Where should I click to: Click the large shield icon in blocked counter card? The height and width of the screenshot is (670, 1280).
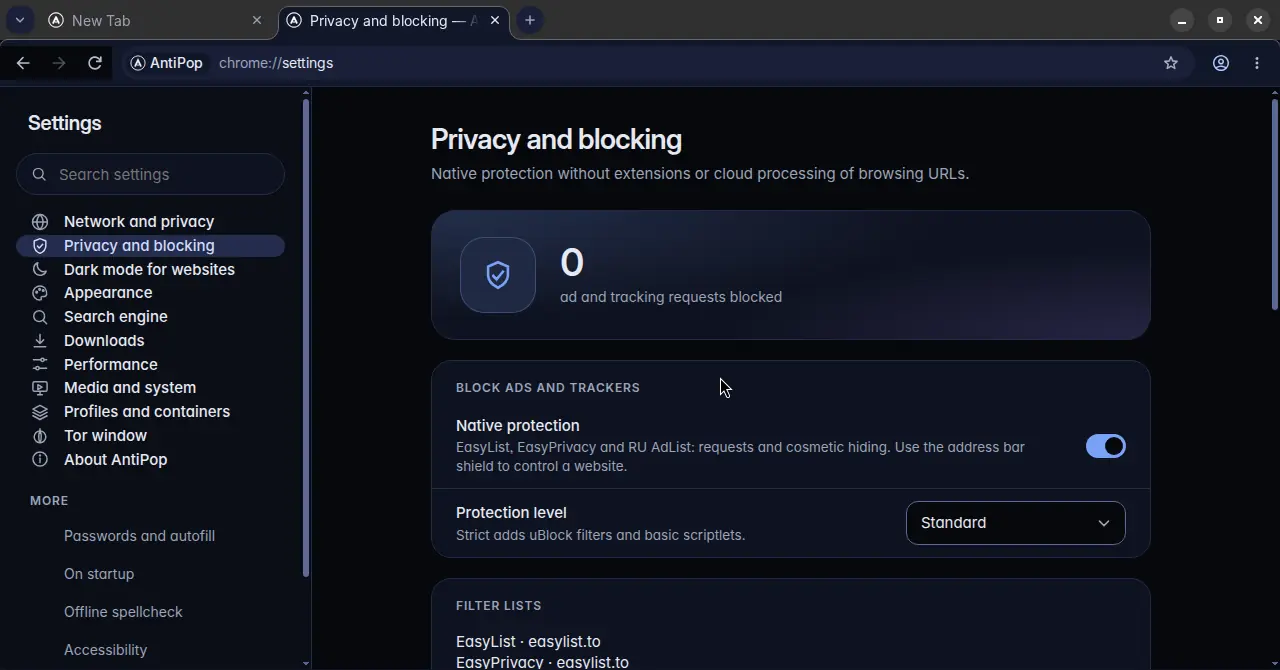[498, 275]
